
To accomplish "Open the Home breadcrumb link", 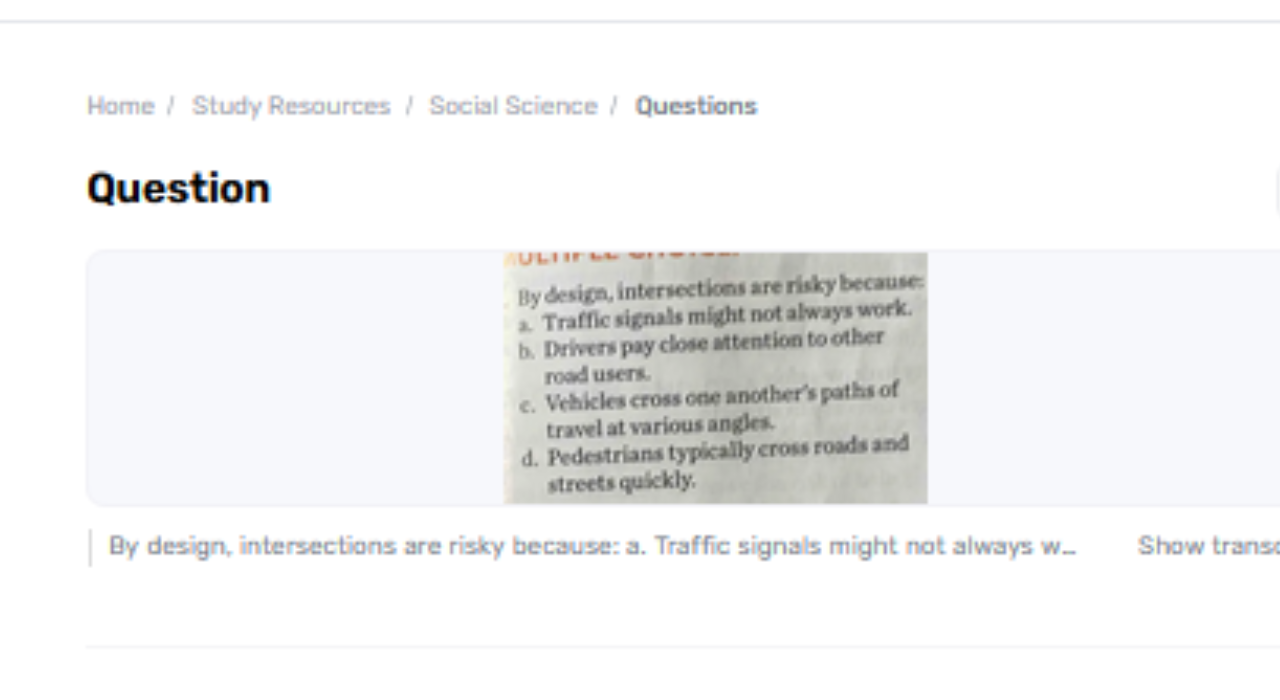I will click(x=119, y=105).
